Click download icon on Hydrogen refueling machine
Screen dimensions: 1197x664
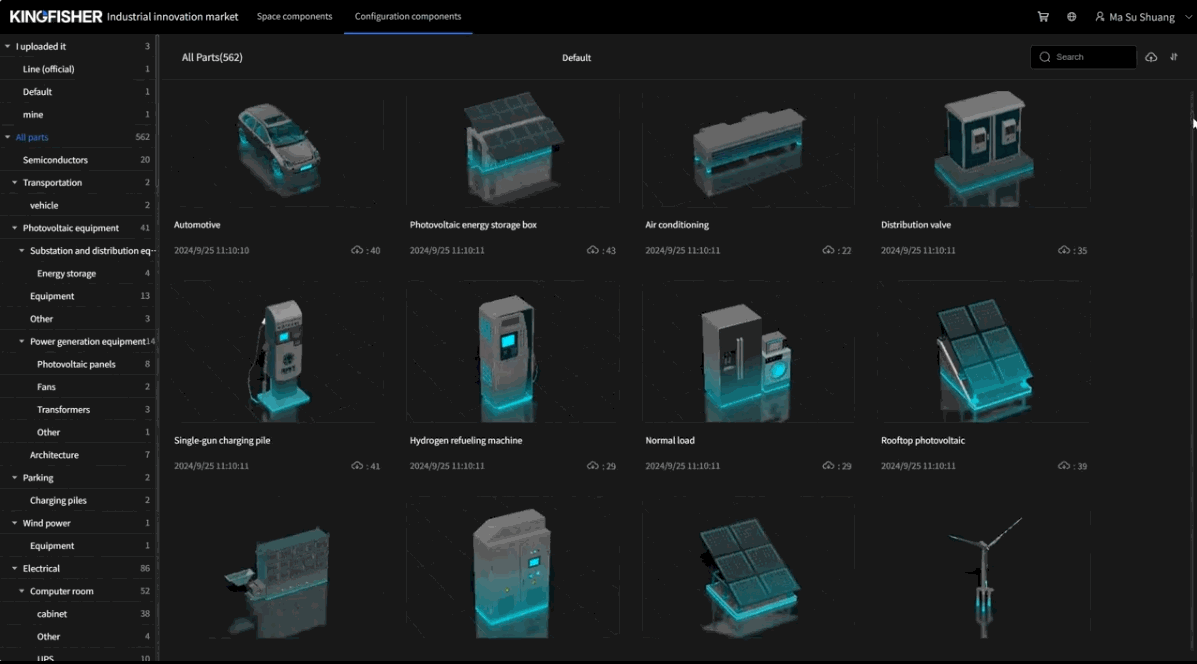592,466
